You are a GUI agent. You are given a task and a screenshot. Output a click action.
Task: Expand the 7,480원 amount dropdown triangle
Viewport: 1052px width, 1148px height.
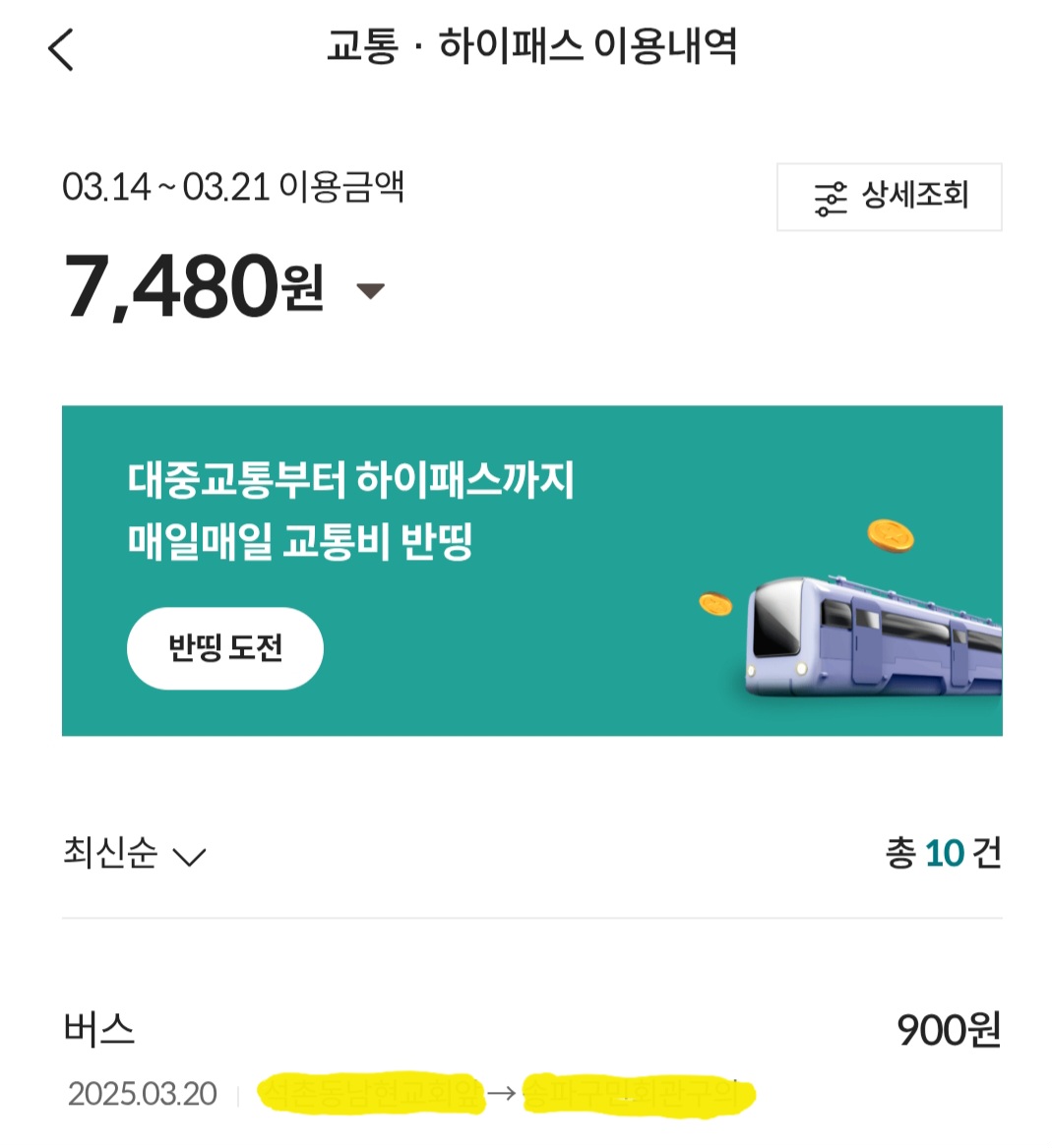pyautogui.click(x=370, y=290)
